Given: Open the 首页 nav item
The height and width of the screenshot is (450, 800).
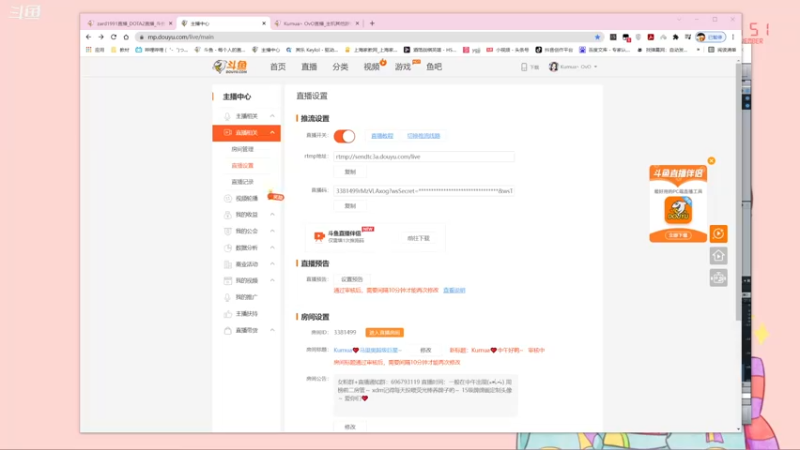Looking at the screenshot, I should (x=278, y=67).
